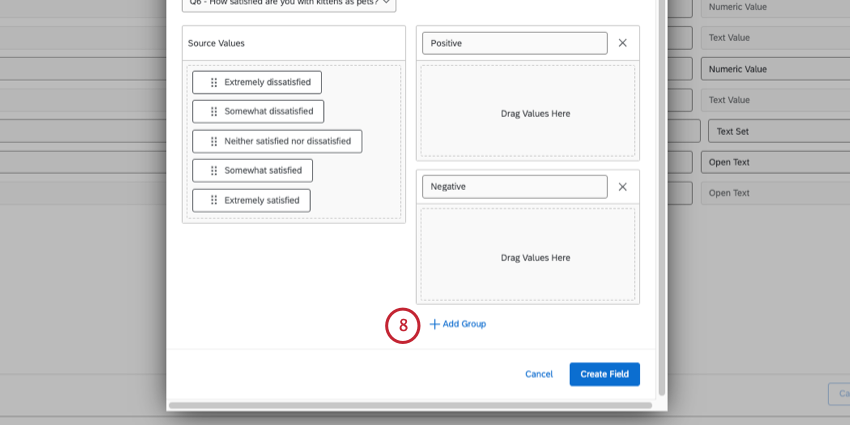Click drag handle of Somewhat satisfied
Screen dimensions: 850x425
coord(214,170)
